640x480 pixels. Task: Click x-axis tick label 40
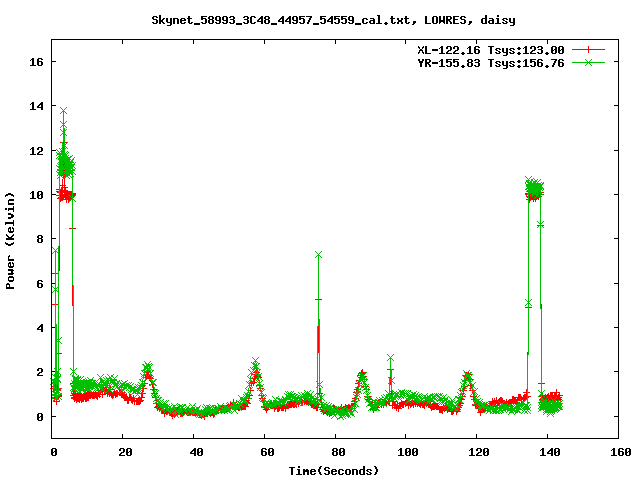[196, 452]
